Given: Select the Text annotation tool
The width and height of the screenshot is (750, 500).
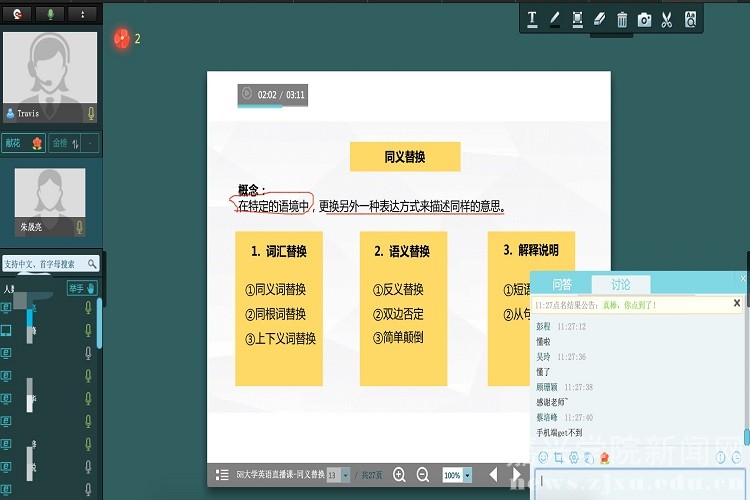Looking at the screenshot, I should click(x=532, y=19).
